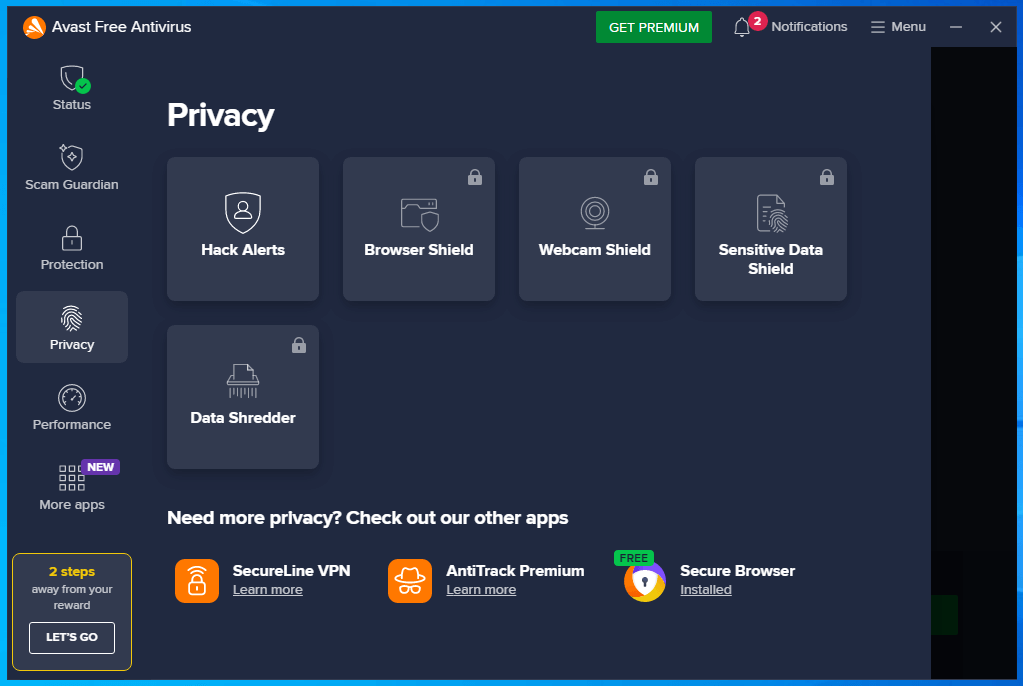Click the Hack Alerts shield icon
Image resolution: width=1023 pixels, height=686 pixels.
[243, 212]
